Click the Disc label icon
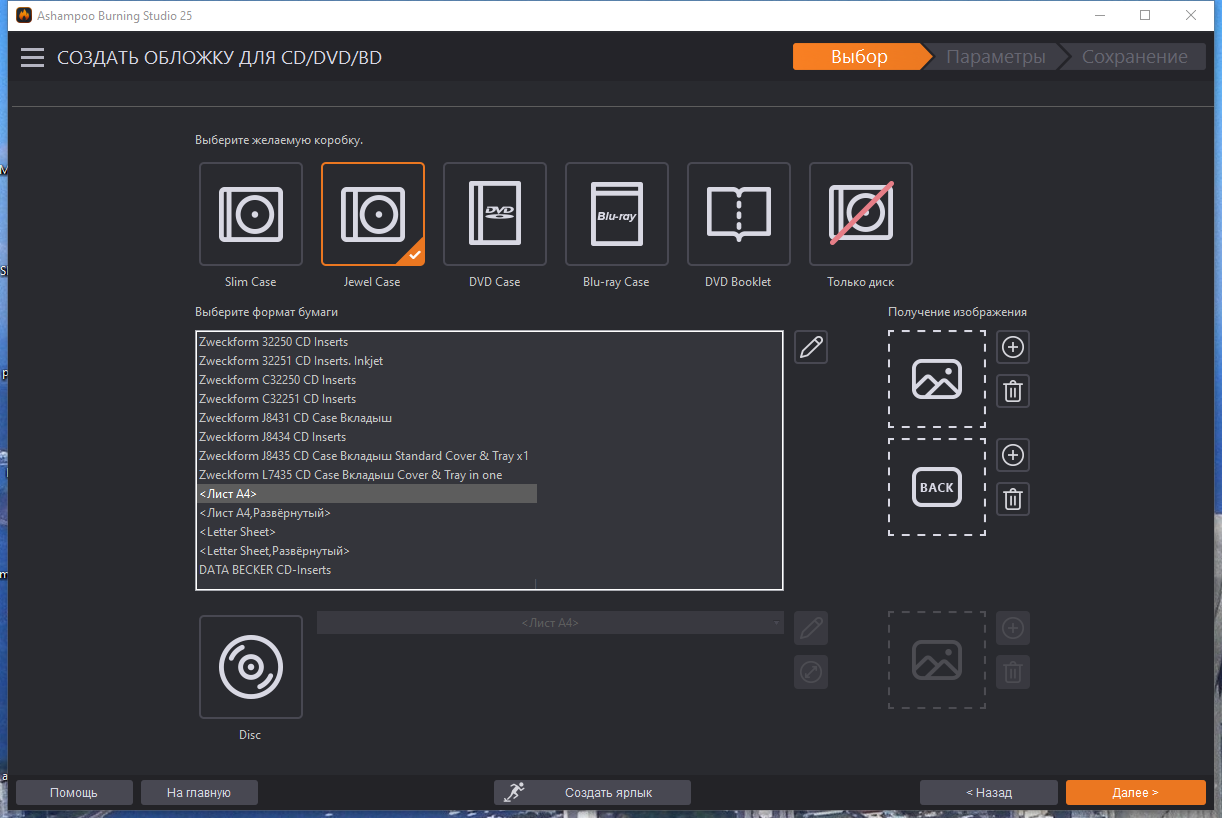Viewport: 1222px width, 818px height. pyautogui.click(x=250, y=667)
